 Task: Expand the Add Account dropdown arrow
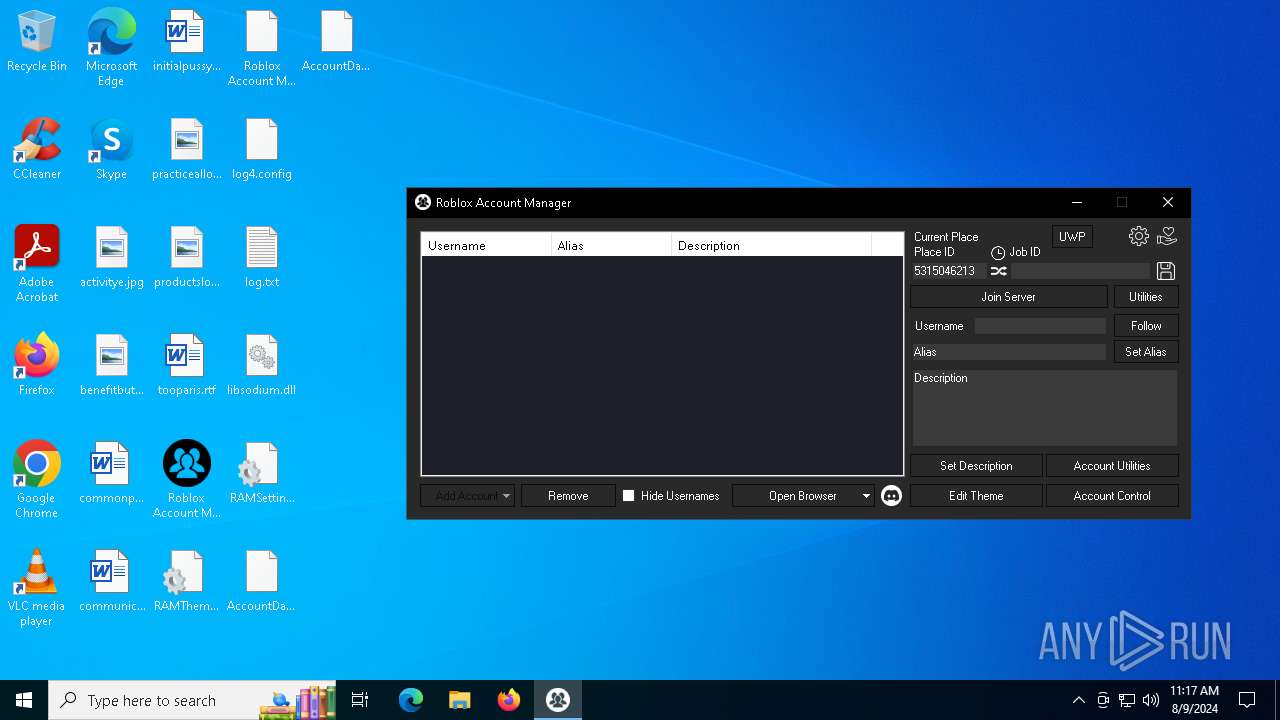[x=506, y=496]
